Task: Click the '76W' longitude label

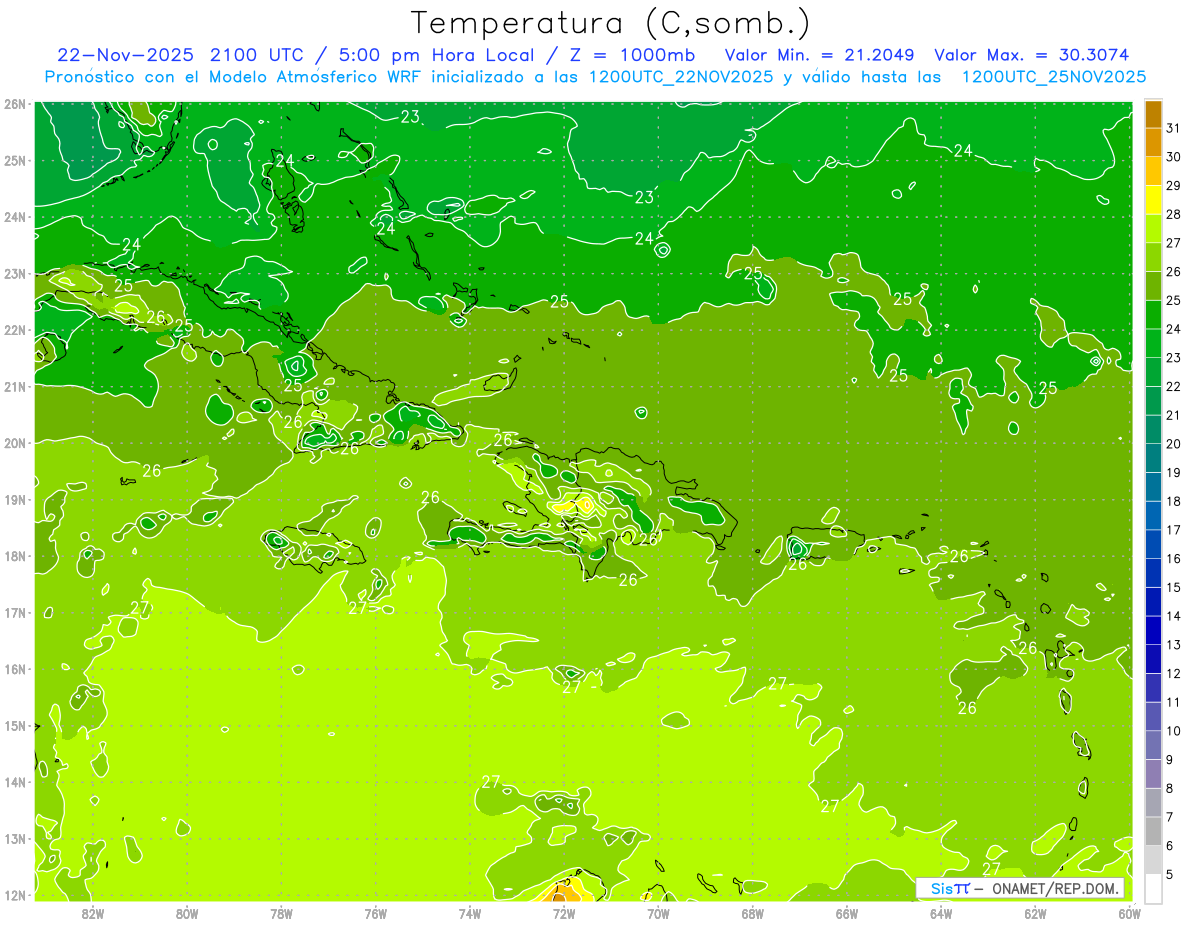Action: pos(375,913)
